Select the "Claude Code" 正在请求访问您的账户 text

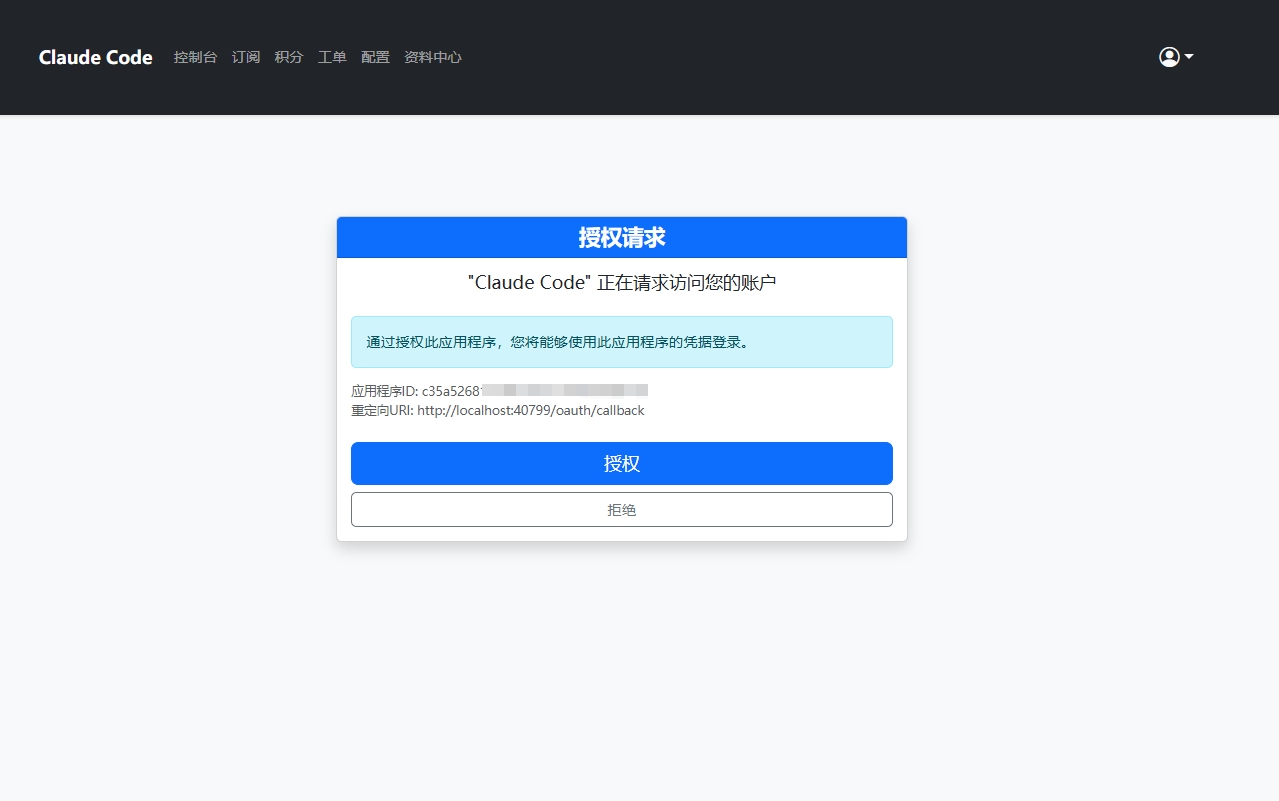click(x=622, y=283)
